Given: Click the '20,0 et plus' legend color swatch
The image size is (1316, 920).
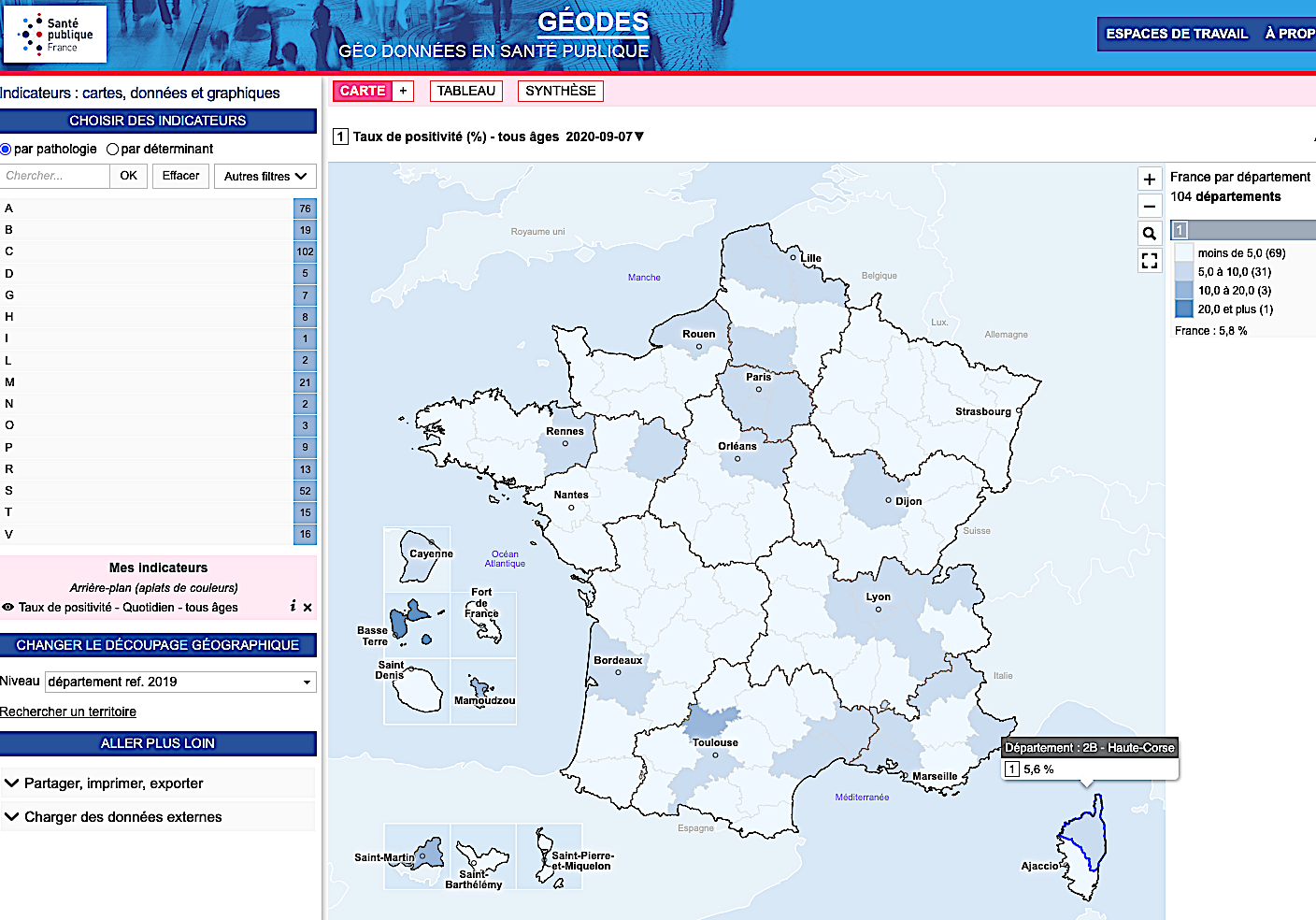Looking at the screenshot, I should [x=1184, y=309].
